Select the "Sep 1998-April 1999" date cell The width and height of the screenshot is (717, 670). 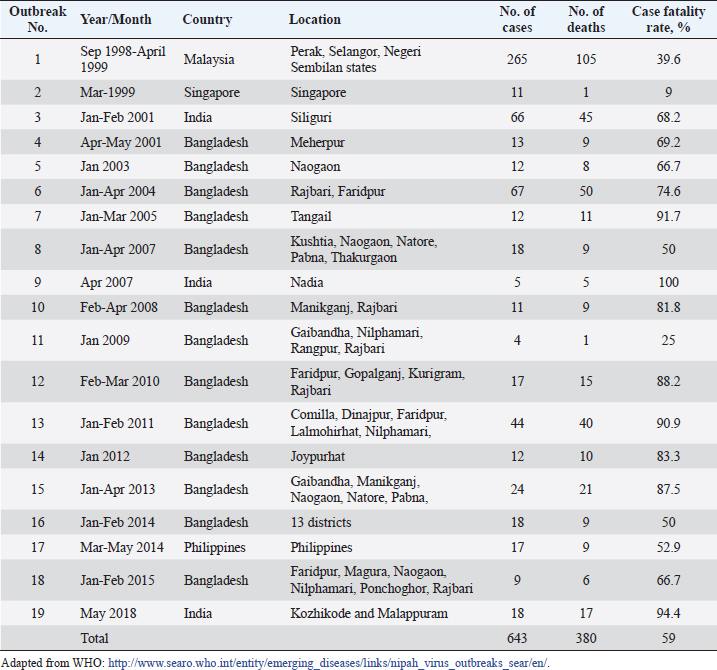tap(120, 59)
